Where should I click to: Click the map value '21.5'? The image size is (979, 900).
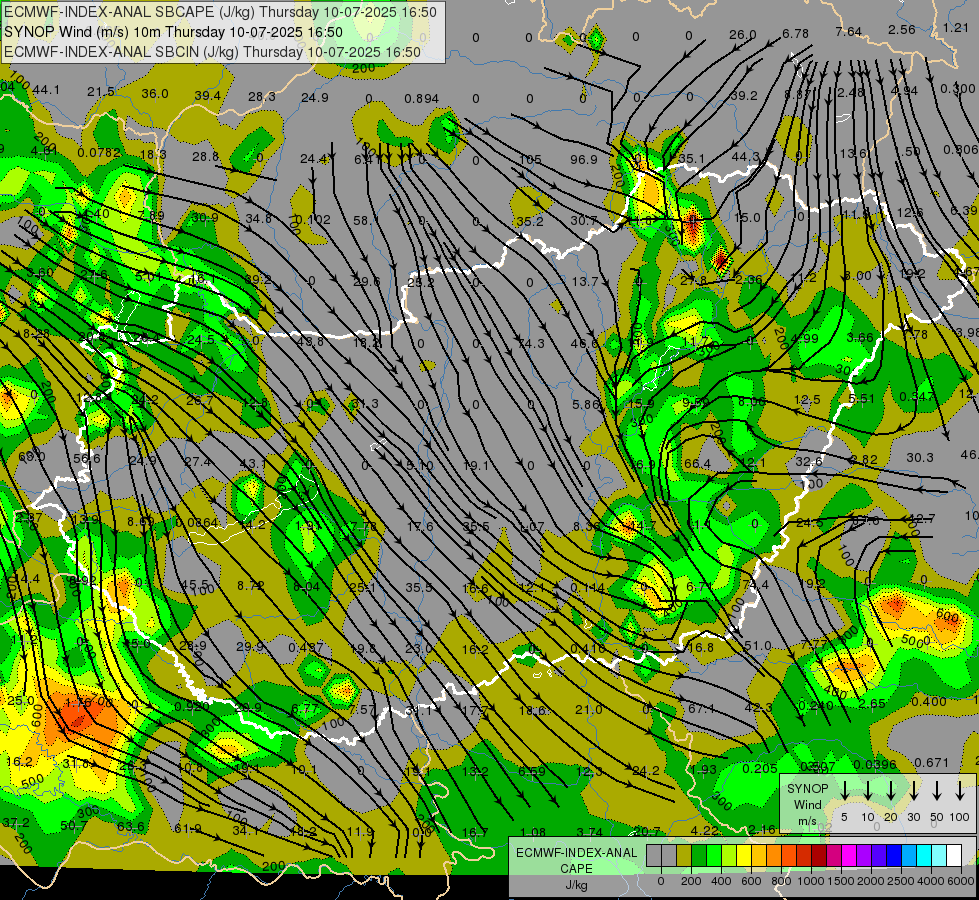tap(101, 92)
